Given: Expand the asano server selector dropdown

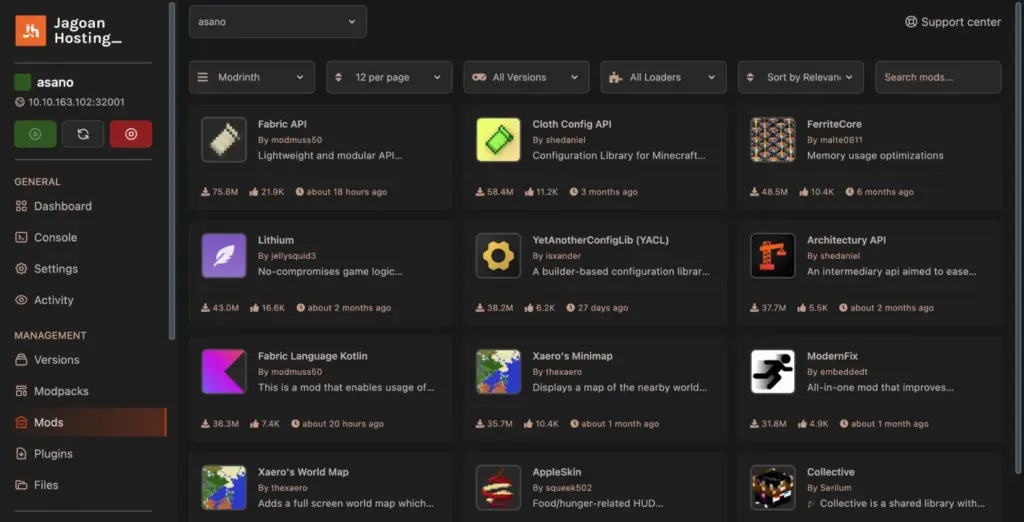Looking at the screenshot, I should [278, 22].
